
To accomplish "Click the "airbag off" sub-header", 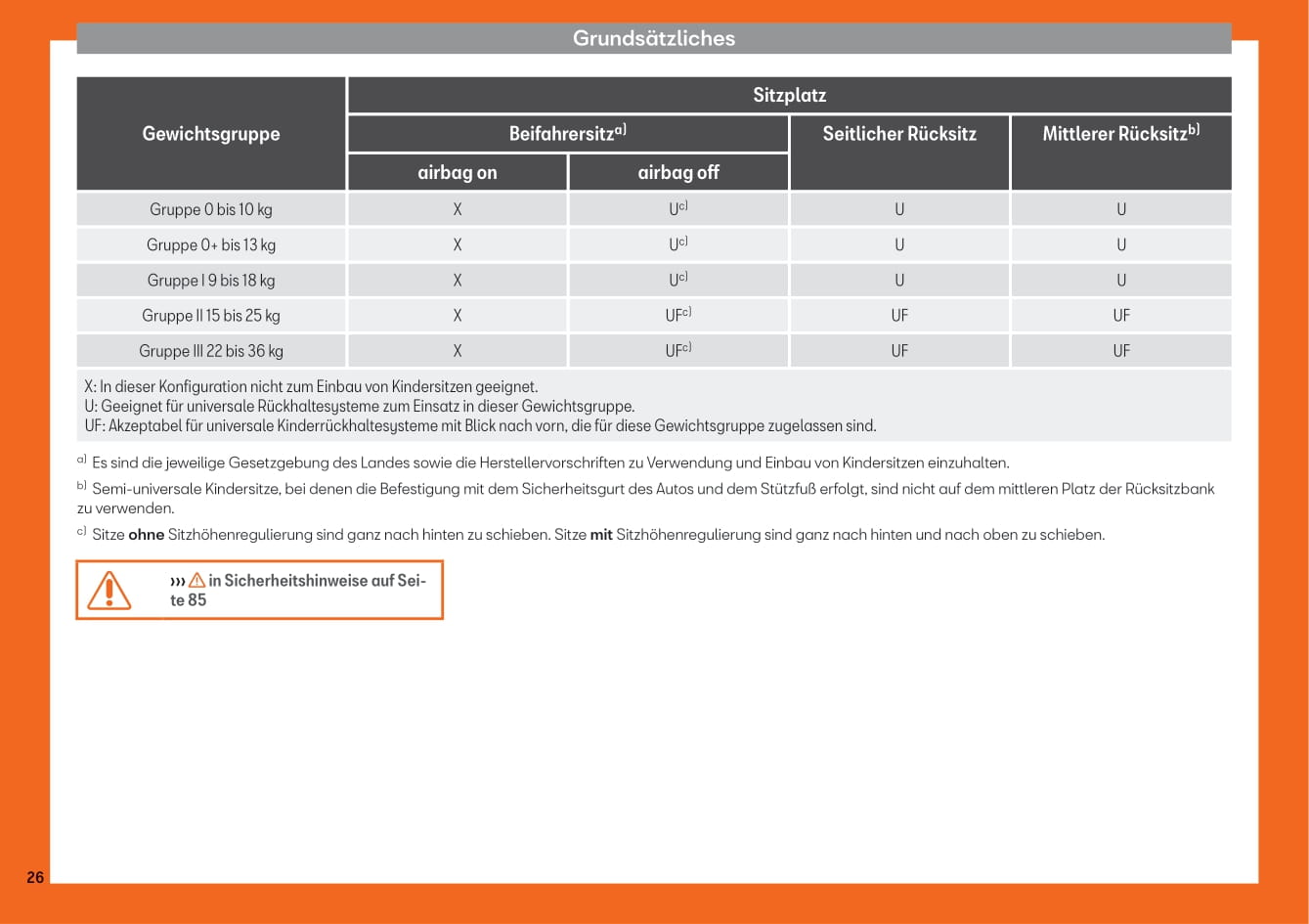I will (x=677, y=172).
